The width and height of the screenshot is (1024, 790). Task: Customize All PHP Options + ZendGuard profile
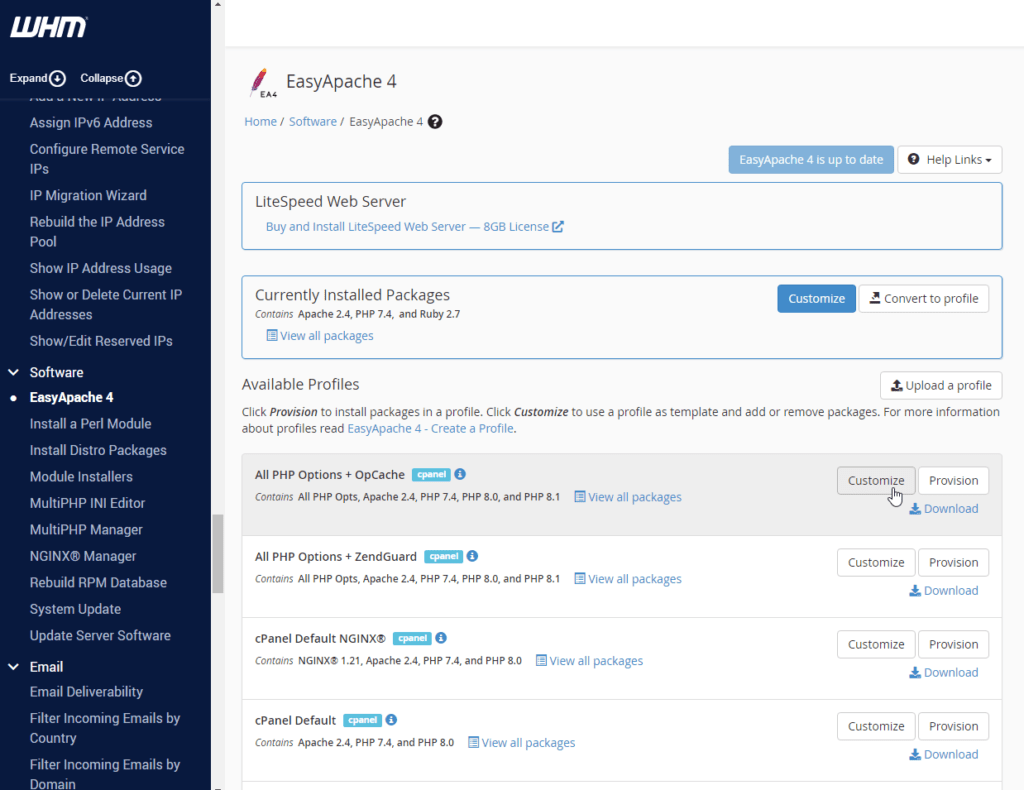click(876, 563)
